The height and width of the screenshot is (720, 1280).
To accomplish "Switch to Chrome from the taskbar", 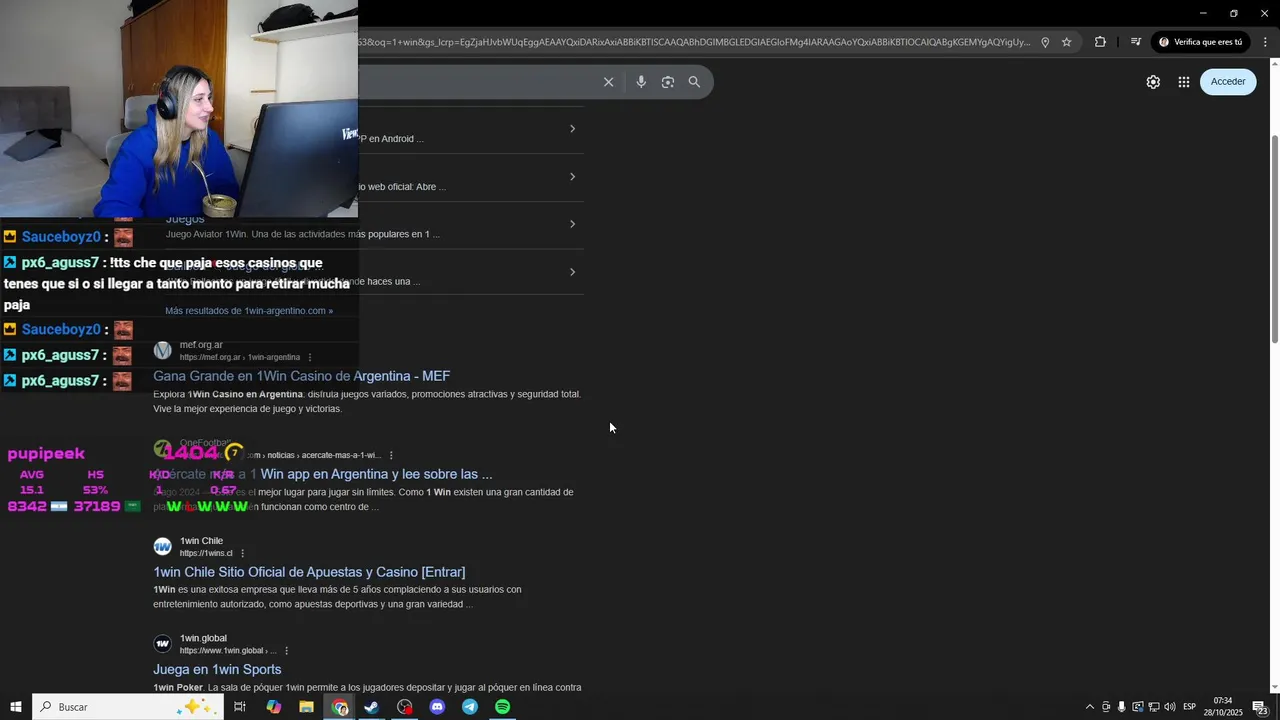I will pyautogui.click(x=340, y=707).
